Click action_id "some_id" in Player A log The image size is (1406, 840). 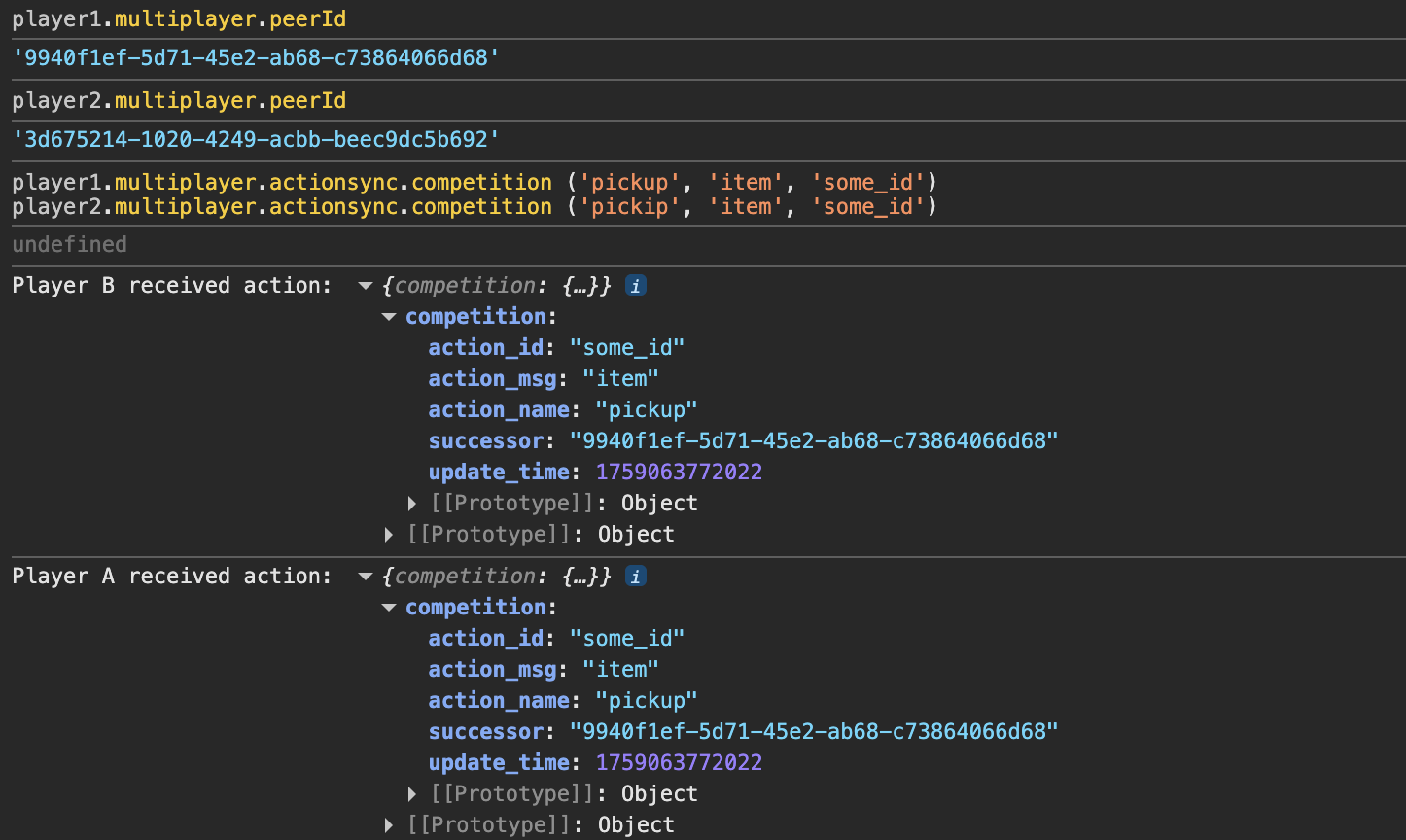(626, 639)
